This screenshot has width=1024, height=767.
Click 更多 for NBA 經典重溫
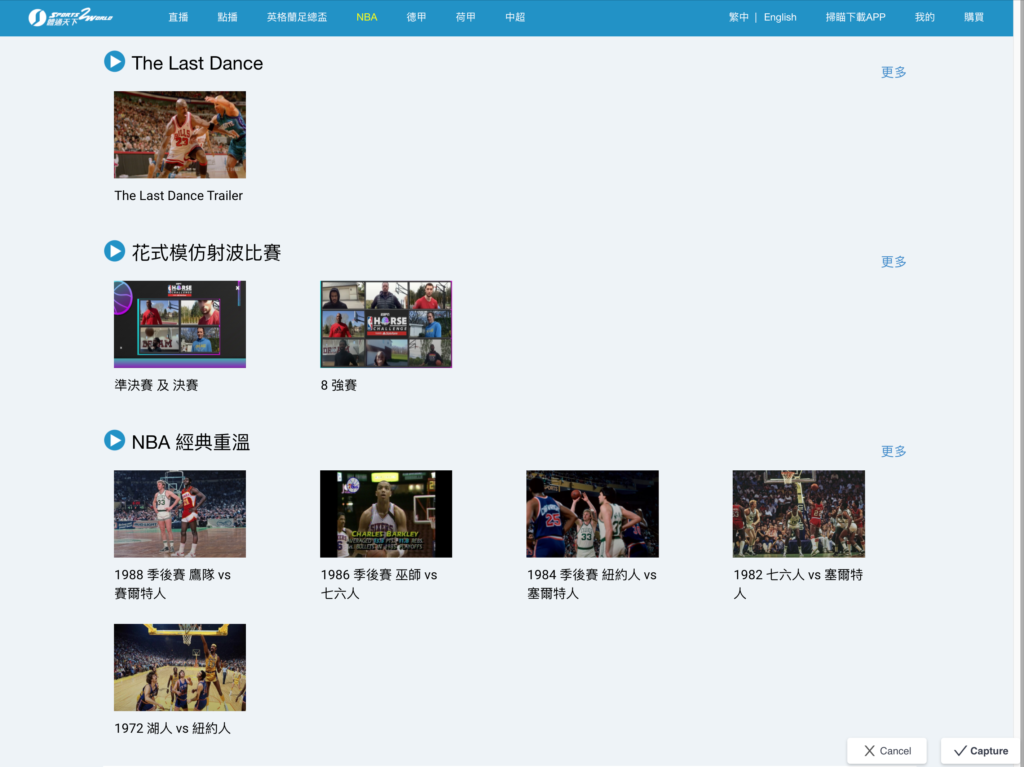click(893, 451)
